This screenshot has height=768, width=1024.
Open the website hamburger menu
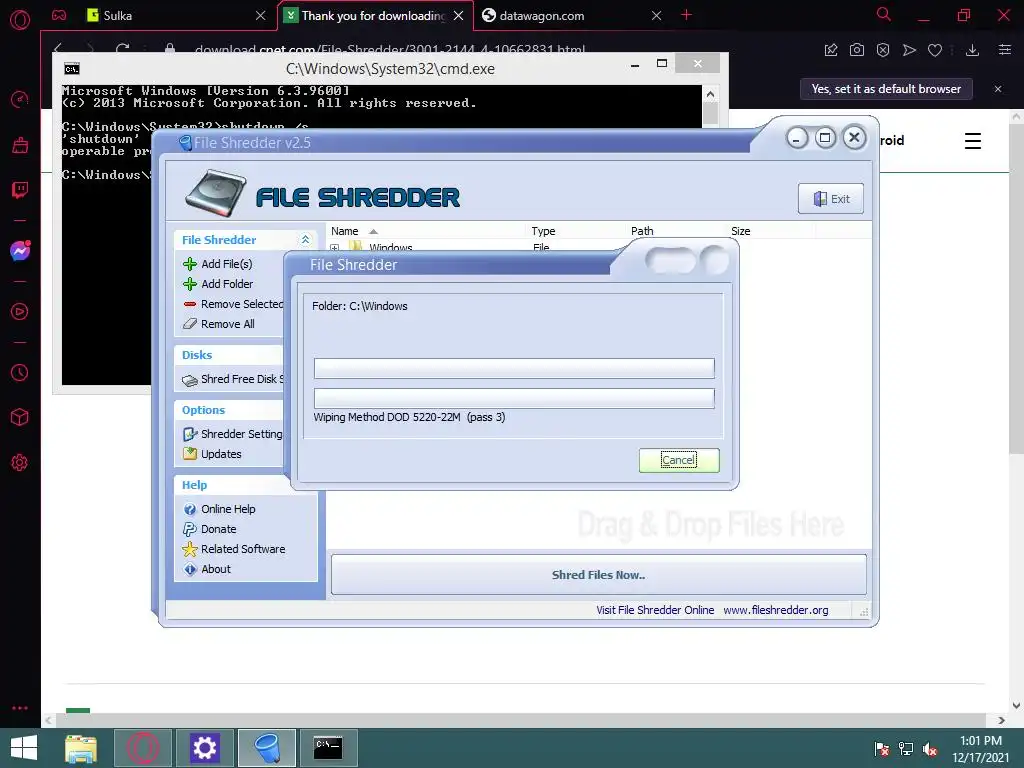(973, 140)
